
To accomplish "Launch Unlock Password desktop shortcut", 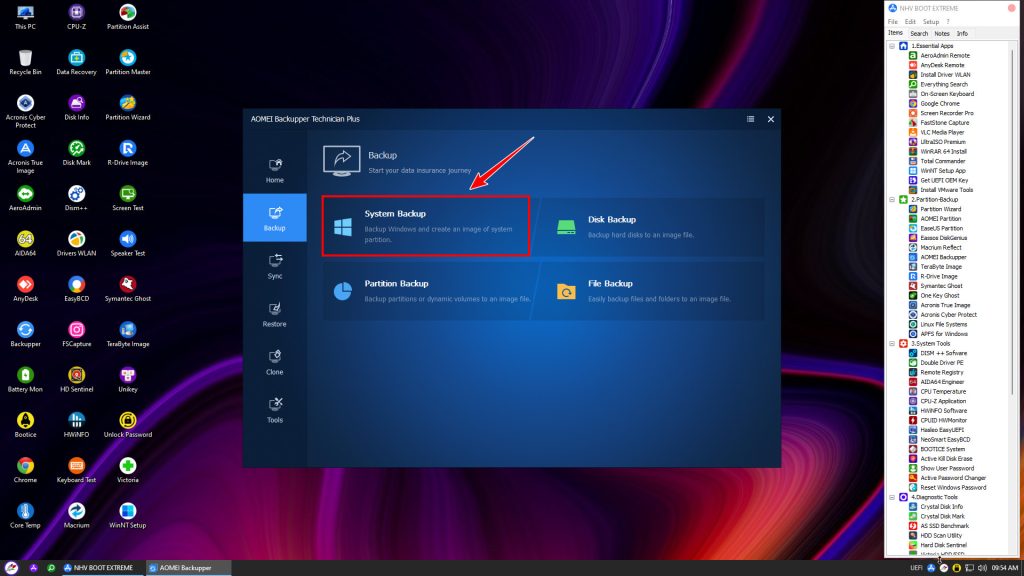I will coord(128,425).
